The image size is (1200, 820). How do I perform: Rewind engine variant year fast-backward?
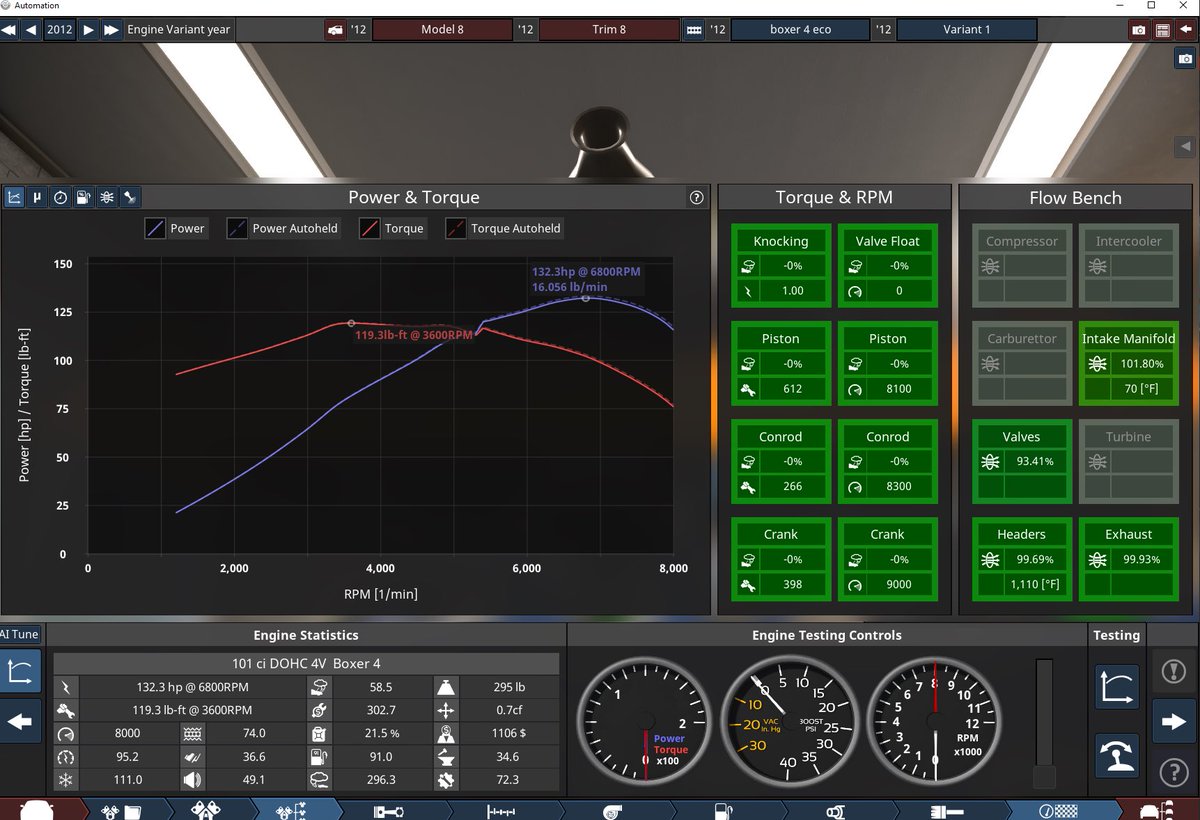[x=9, y=30]
